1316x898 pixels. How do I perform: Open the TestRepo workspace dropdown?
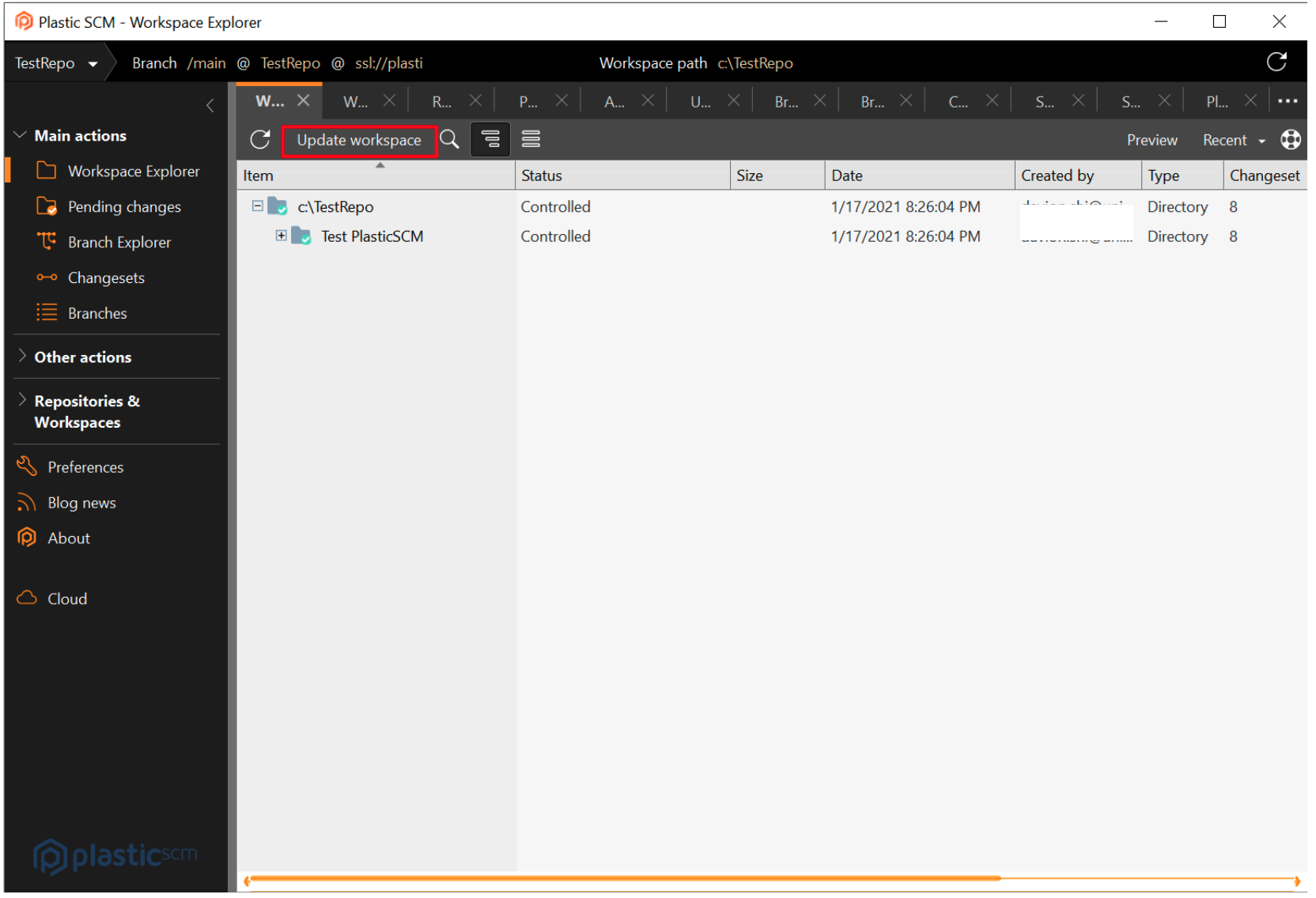pyautogui.click(x=56, y=63)
